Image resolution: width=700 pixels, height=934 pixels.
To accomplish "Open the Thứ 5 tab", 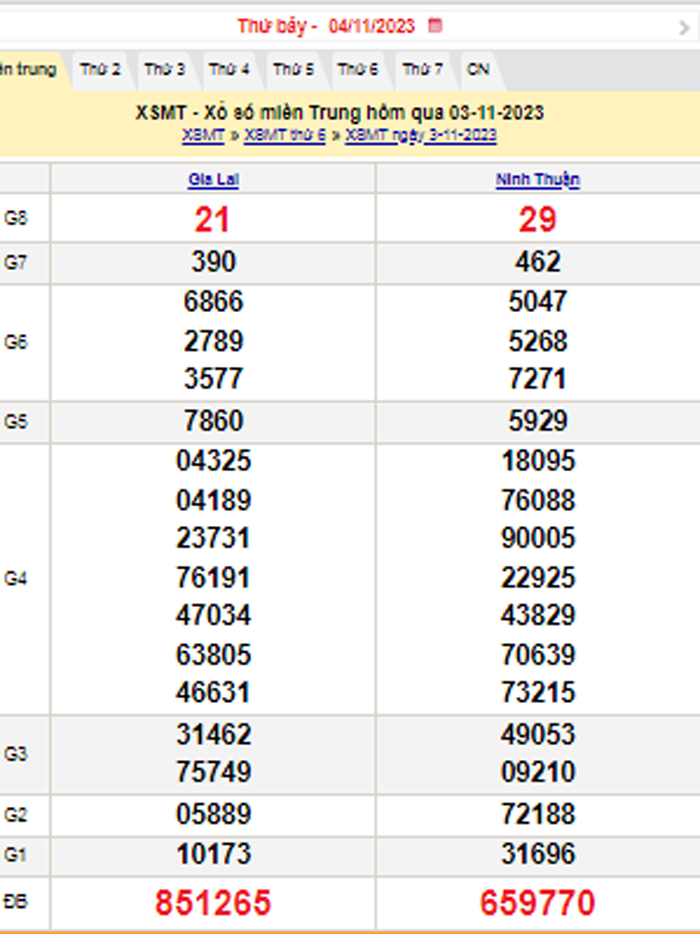I will pos(293,70).
